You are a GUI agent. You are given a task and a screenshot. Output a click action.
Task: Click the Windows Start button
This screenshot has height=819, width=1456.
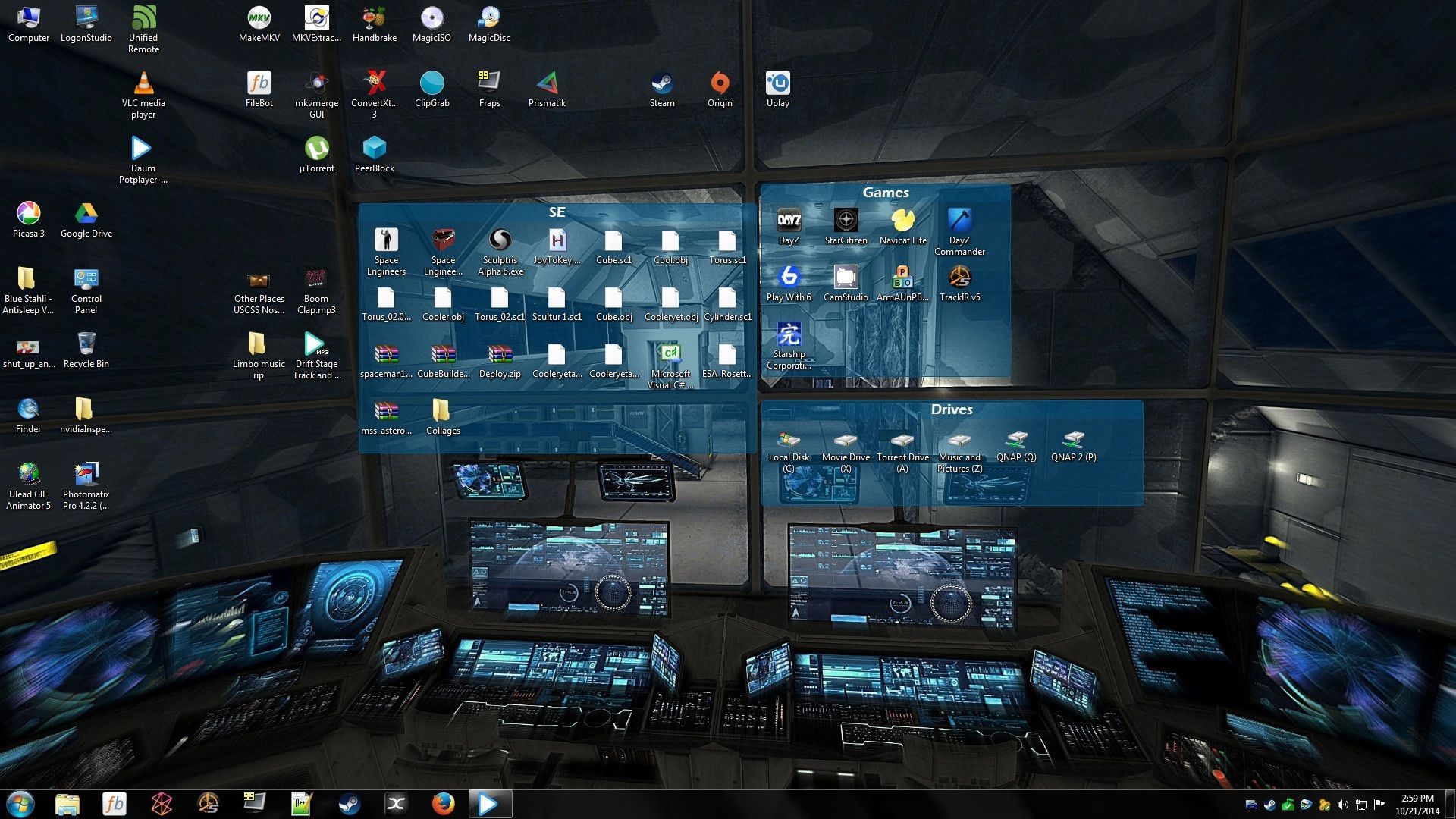click(x=20, y=803)
